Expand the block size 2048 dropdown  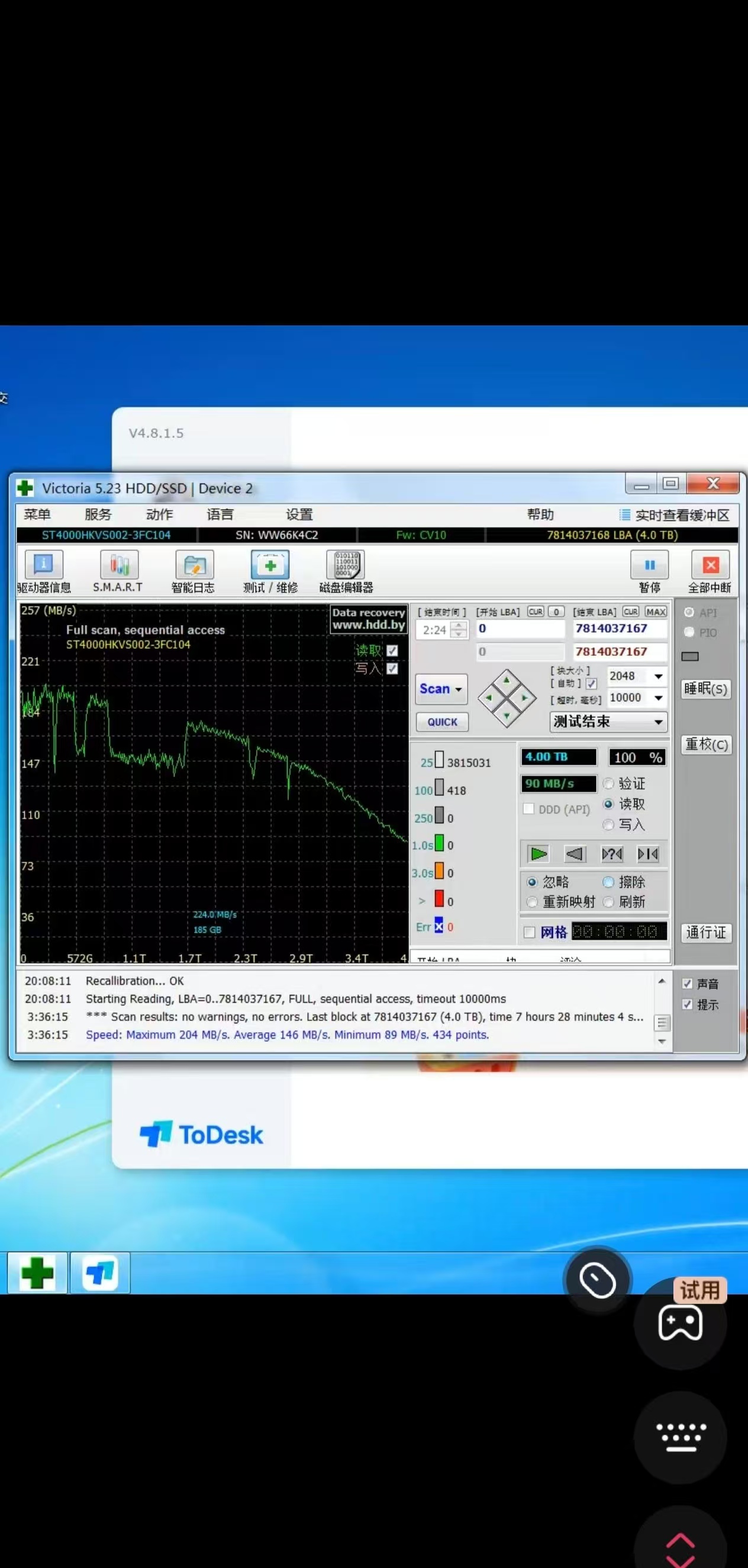(x=659, y=676)
